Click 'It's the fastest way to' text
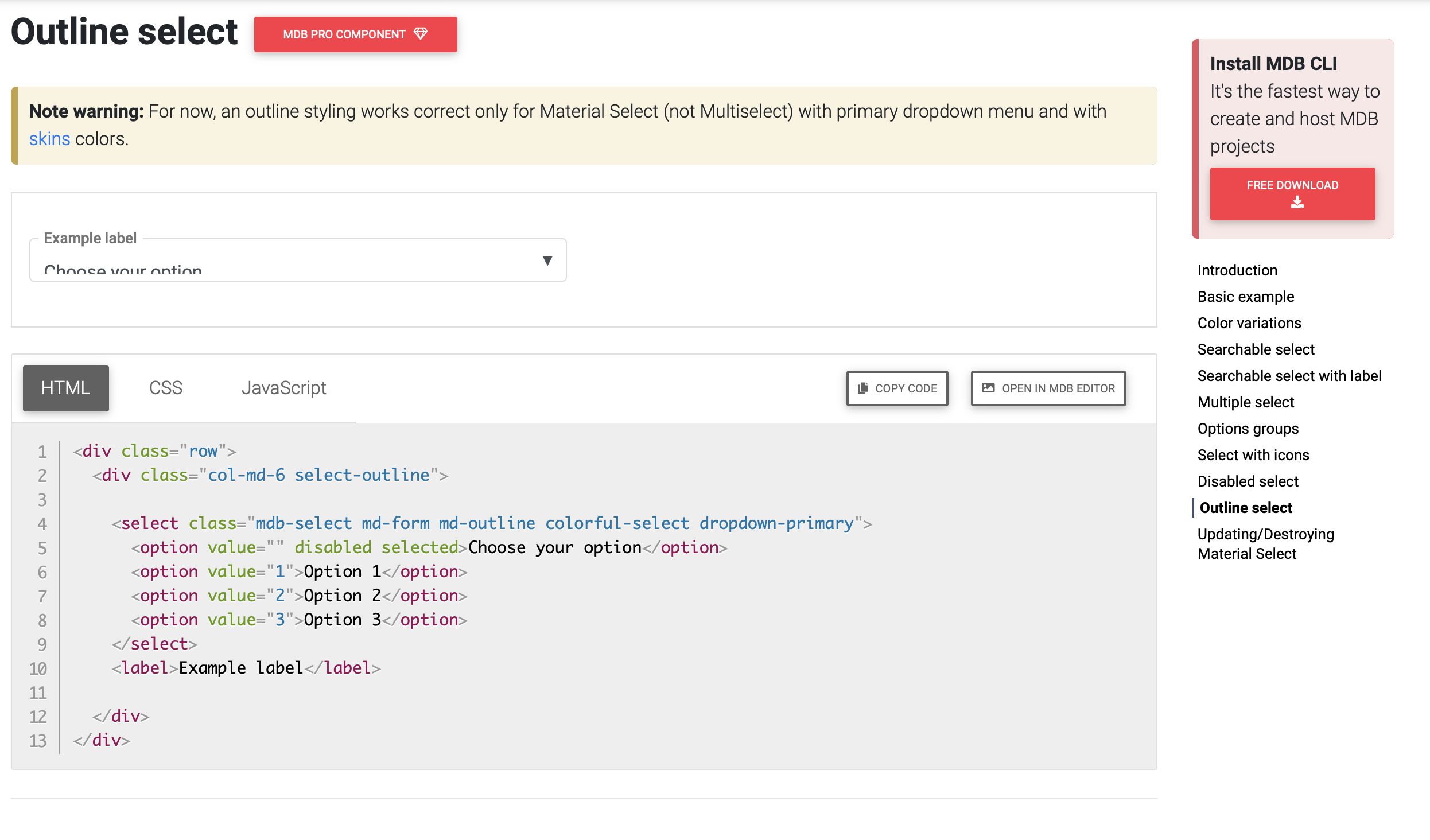Screen dimensions: 1430x840 click(x=1295, y=91)
